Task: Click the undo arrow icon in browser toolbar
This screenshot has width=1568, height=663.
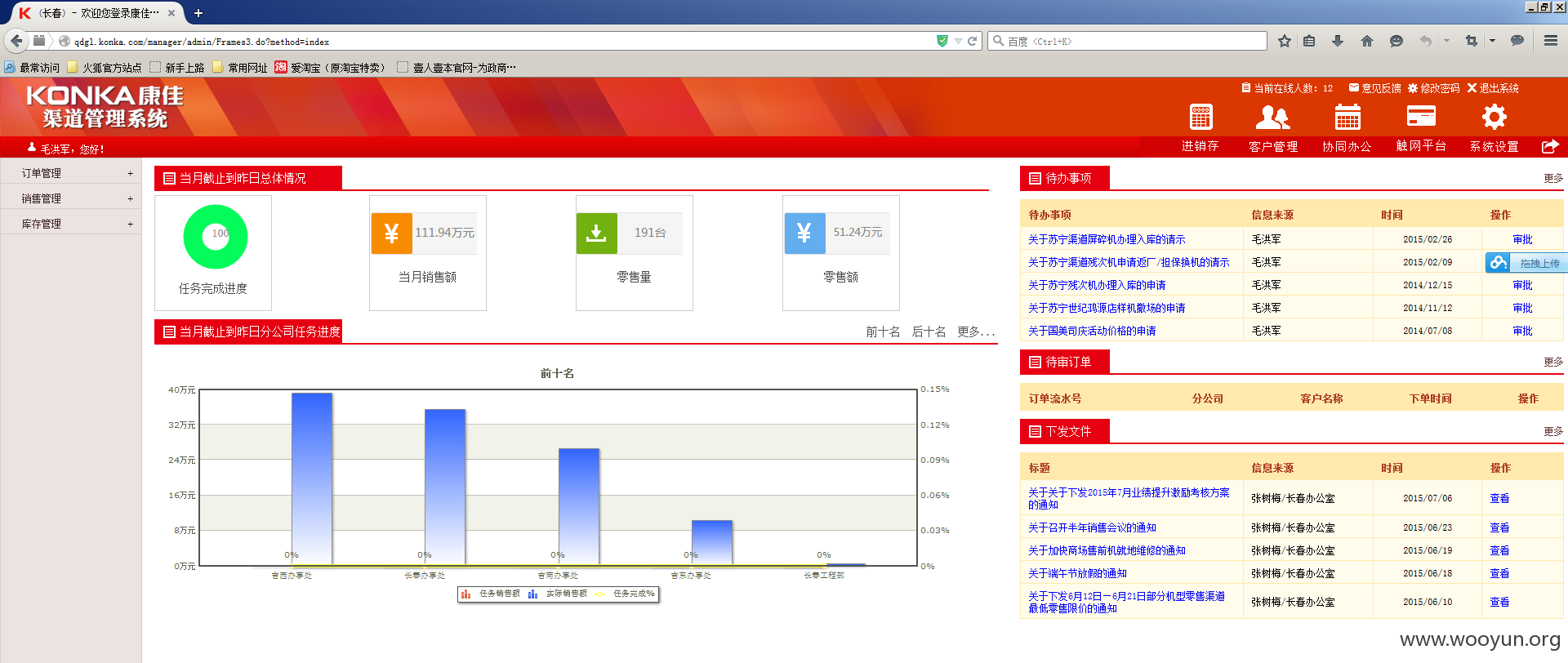Action: pyautogui.click(x=1426, y=41)
